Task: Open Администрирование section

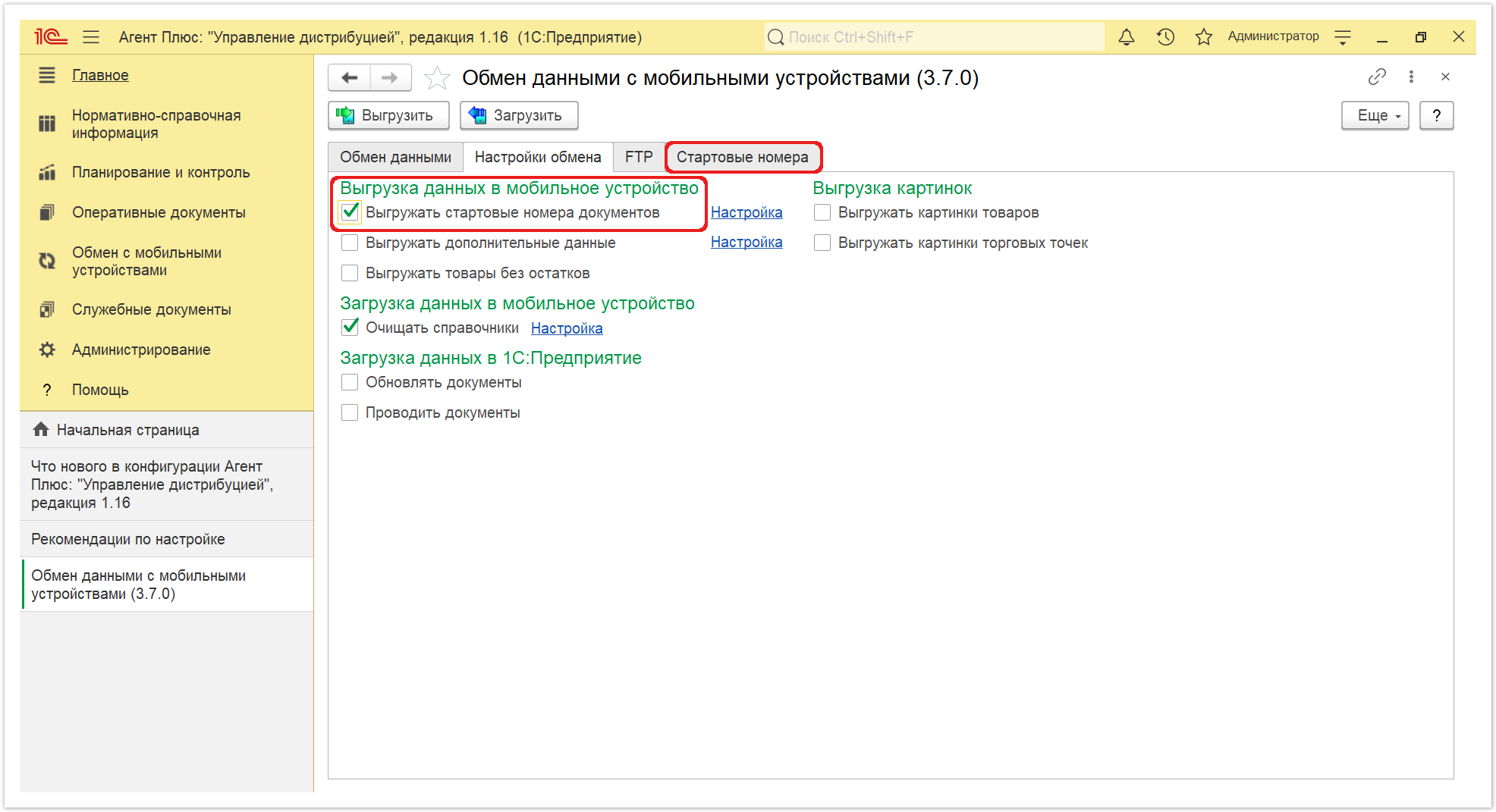Action: tap(141, 350)
